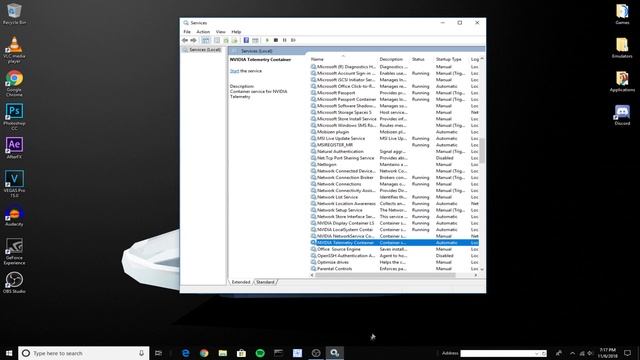Select the NVIDIA Telemetry Container service row
The height and width of the screenshot is (360, 640).
[394, 243]
